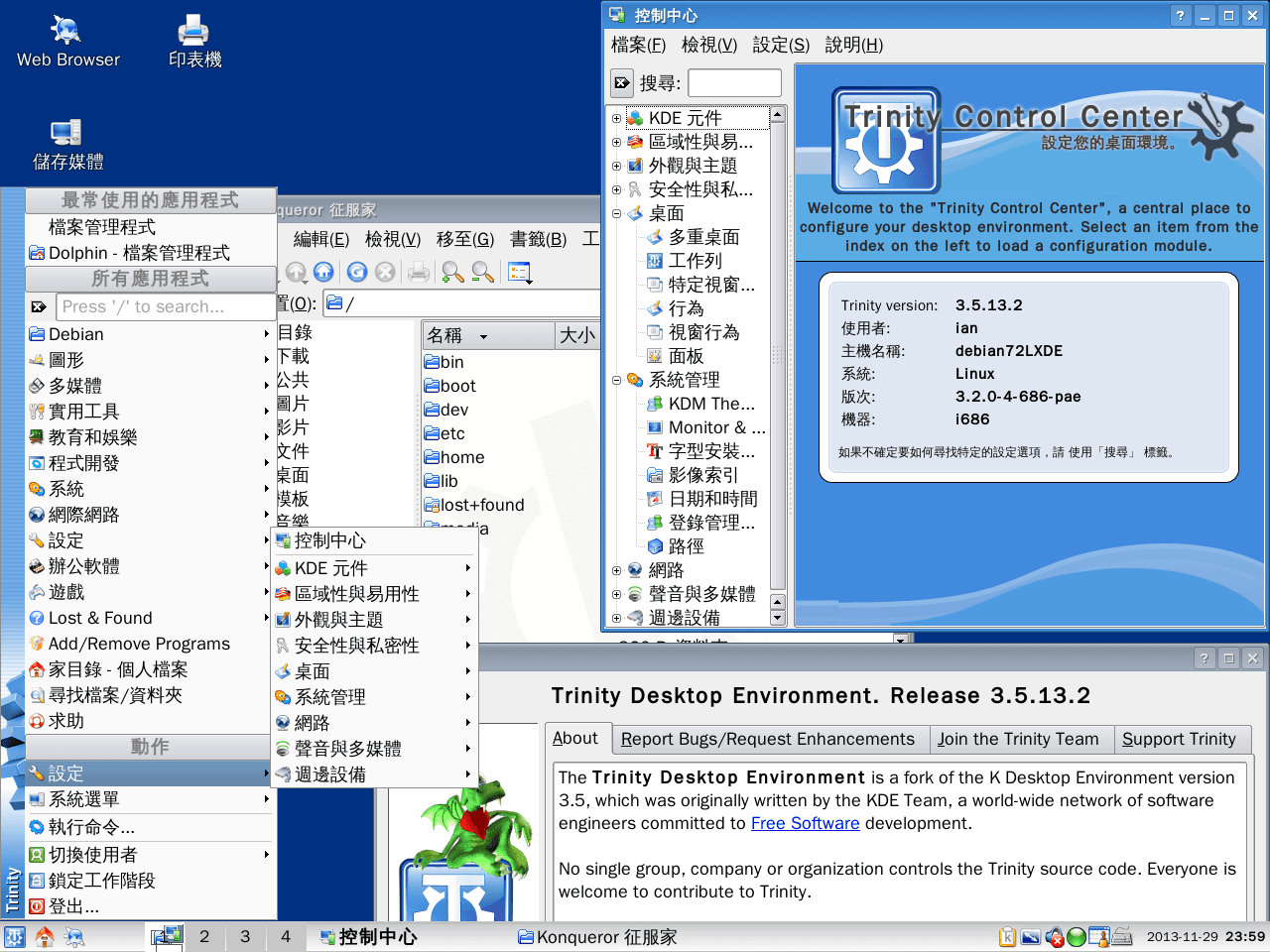Click the Reload icon in Konqueror toolbar
The height and width of the screenshot is (952, 1270).
click(356, 272)
